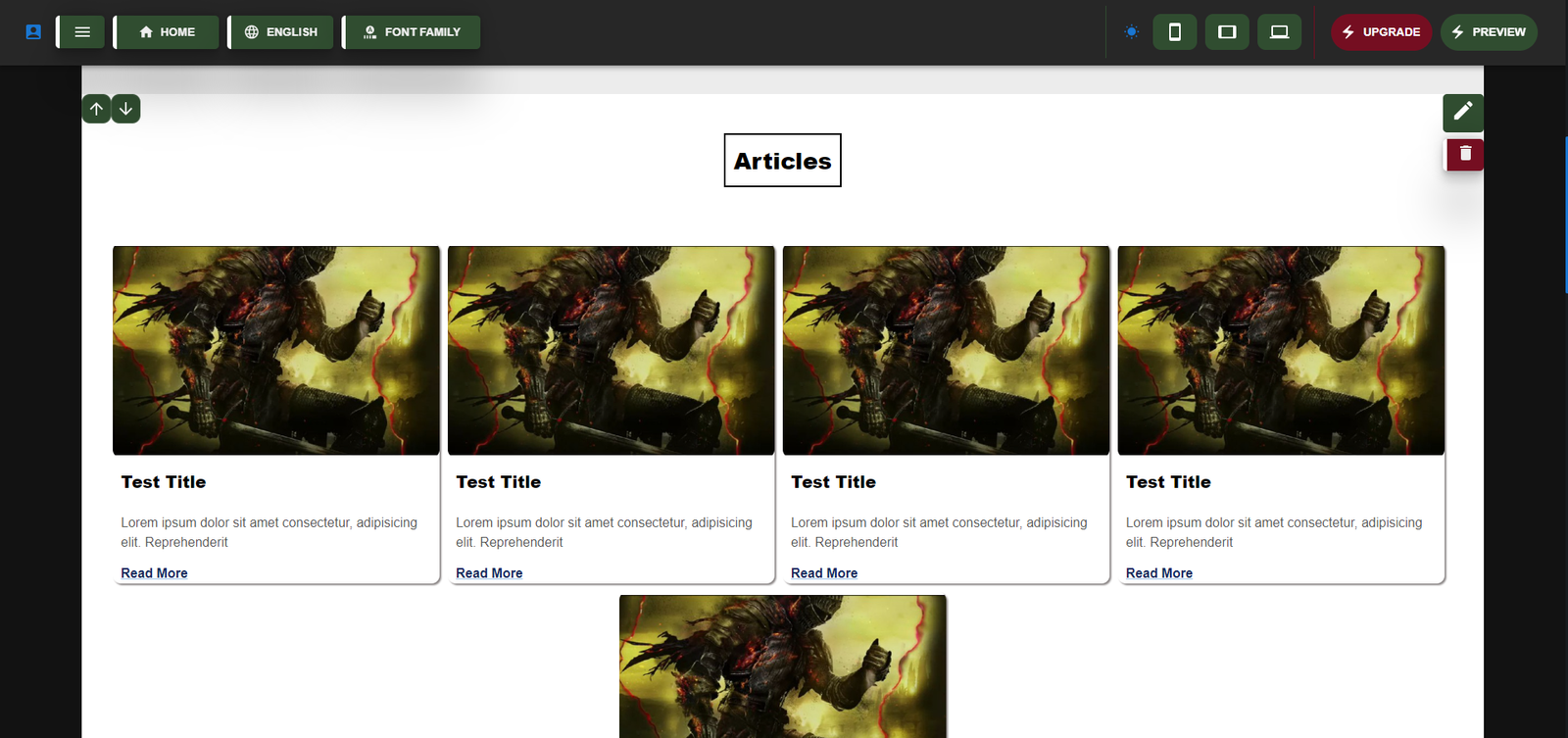
Task: Open the hamburger menu
Action: click(82, 32)
